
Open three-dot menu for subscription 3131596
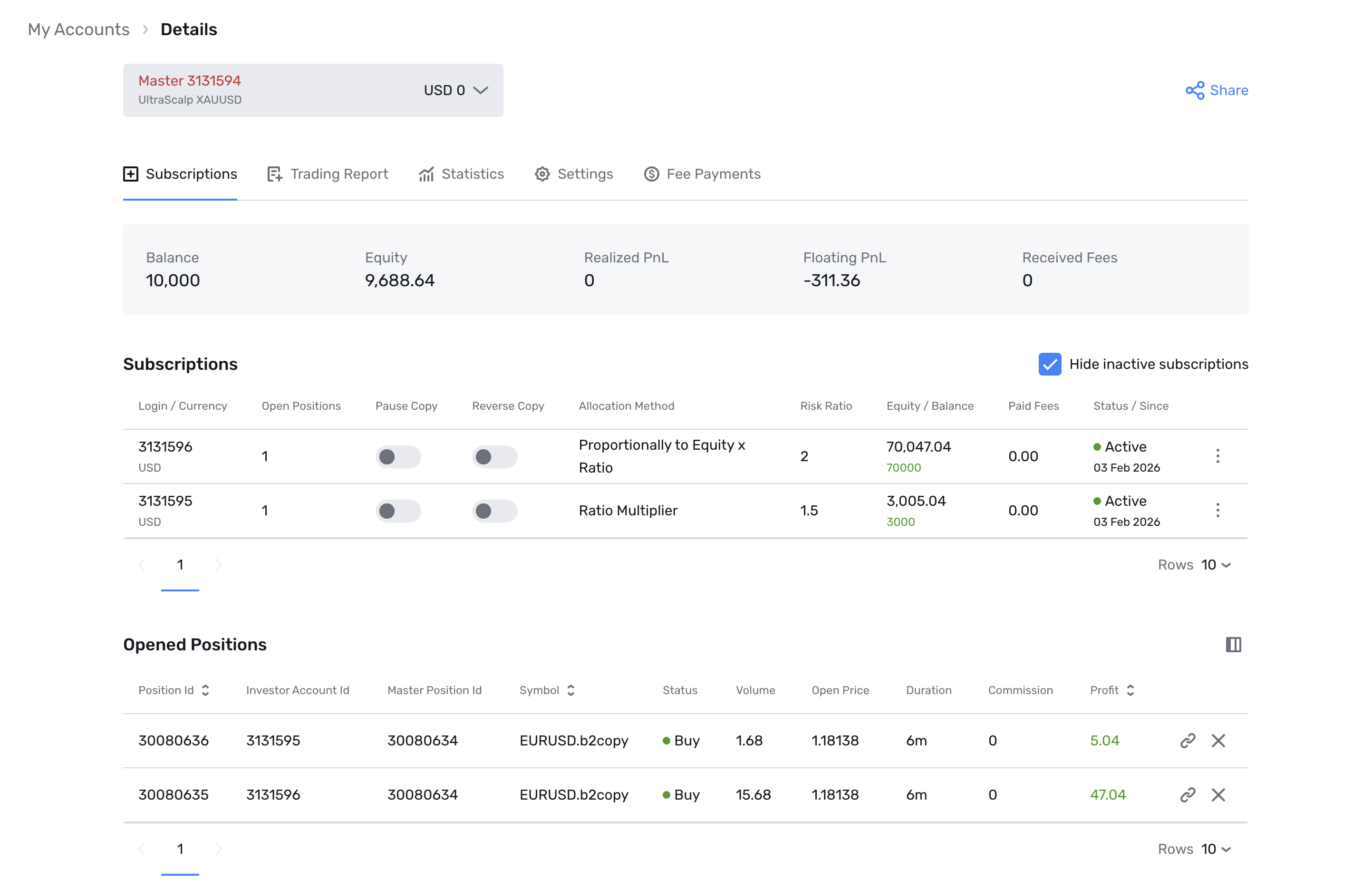[x=1217, y=456]
